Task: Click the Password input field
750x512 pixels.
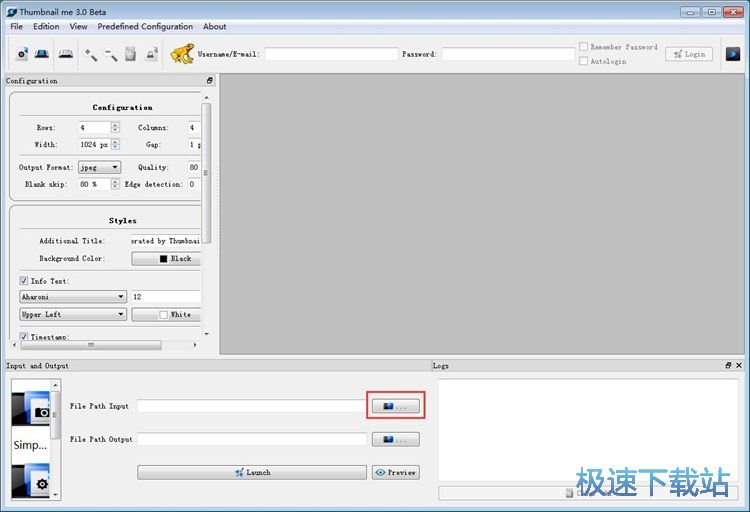Action: [508, 54]
